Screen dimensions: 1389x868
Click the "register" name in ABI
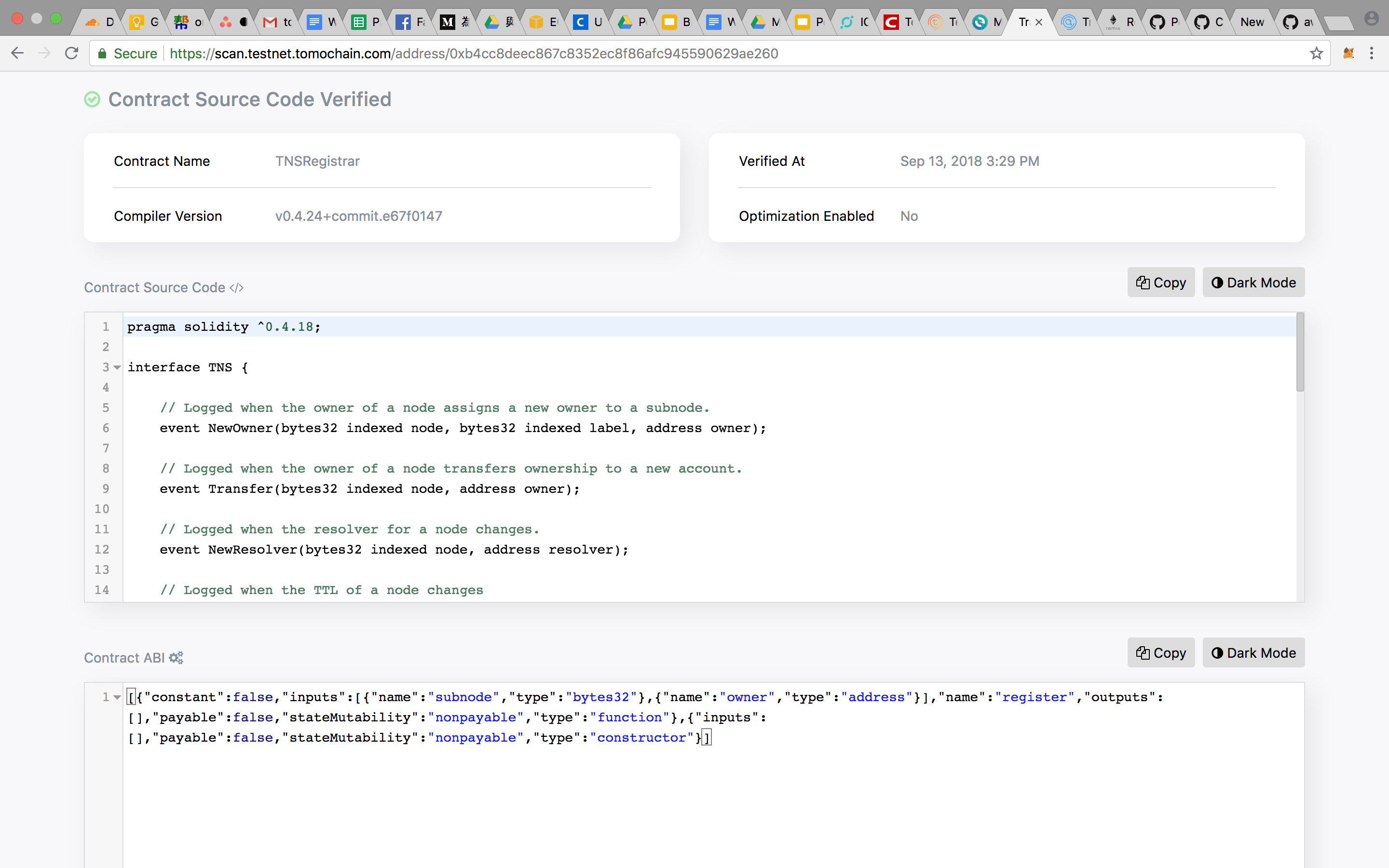(x=1035, y=697)
